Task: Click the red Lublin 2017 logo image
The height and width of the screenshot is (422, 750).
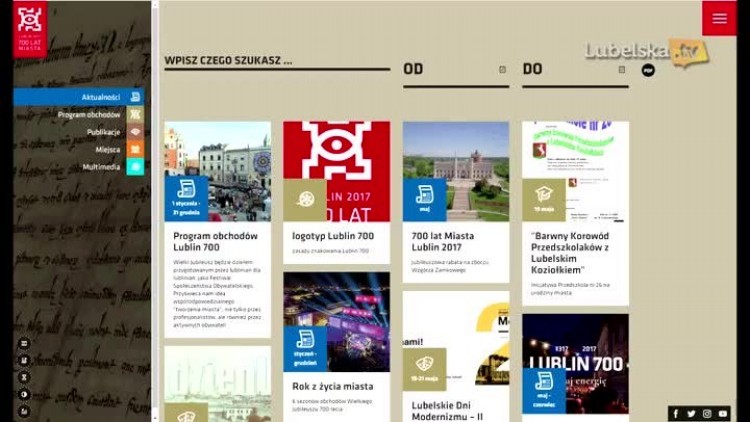Action: 337,171
